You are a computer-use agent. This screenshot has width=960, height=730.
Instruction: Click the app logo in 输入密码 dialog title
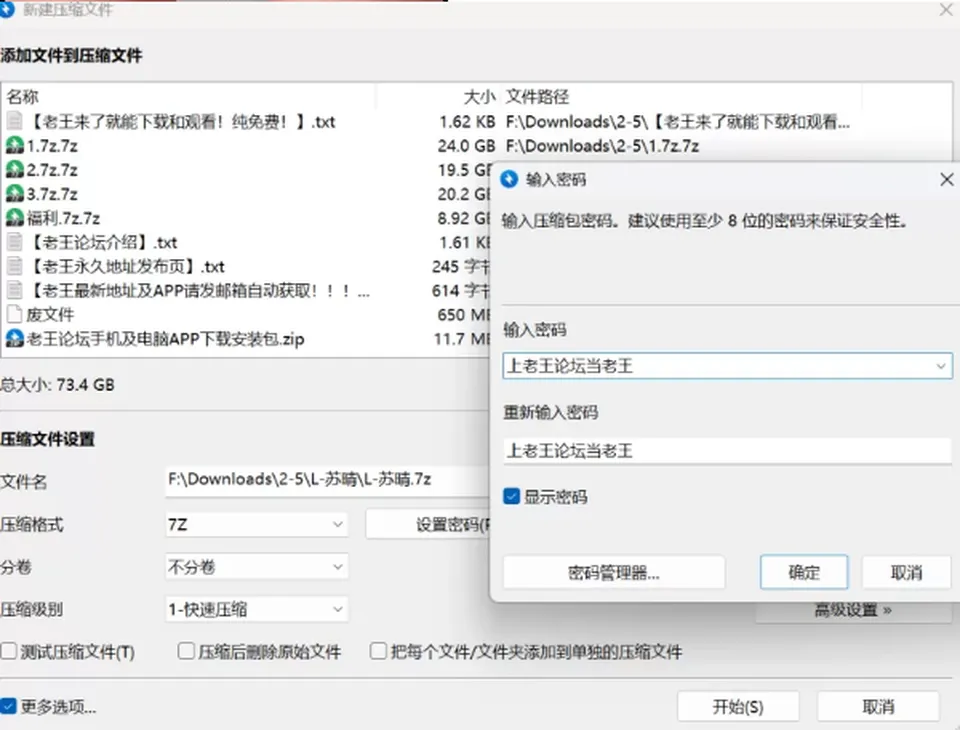pos(509,179)
